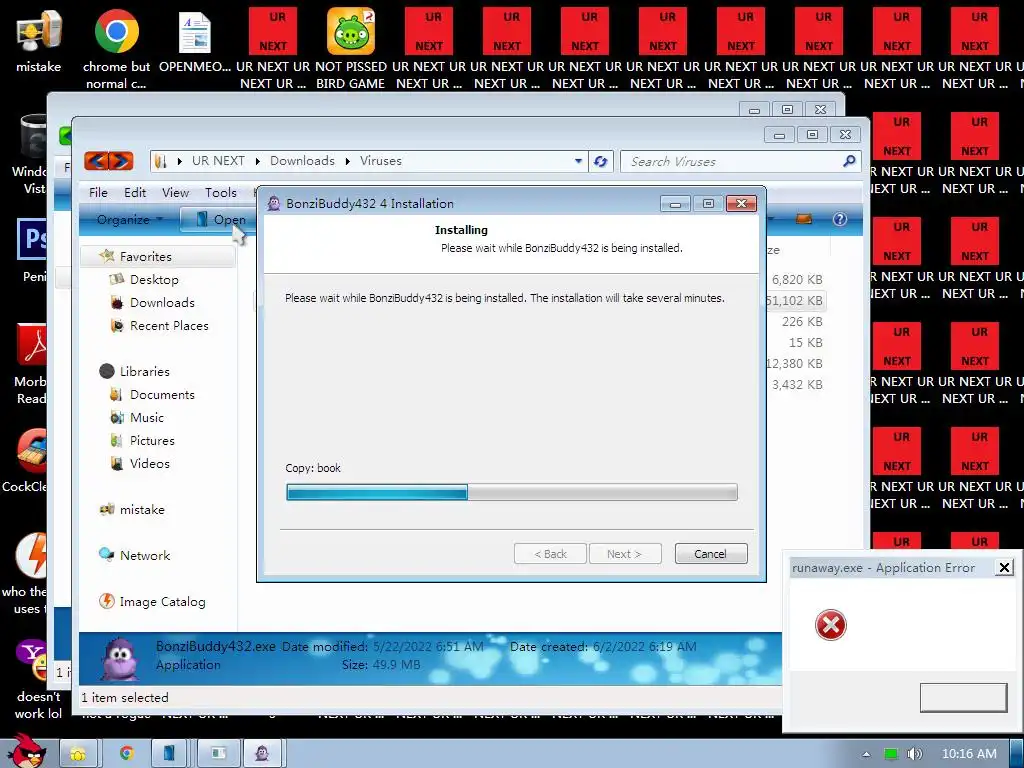Open the View menu
Viewport: 1024px width, 768px height.
[x=175, y=192]
